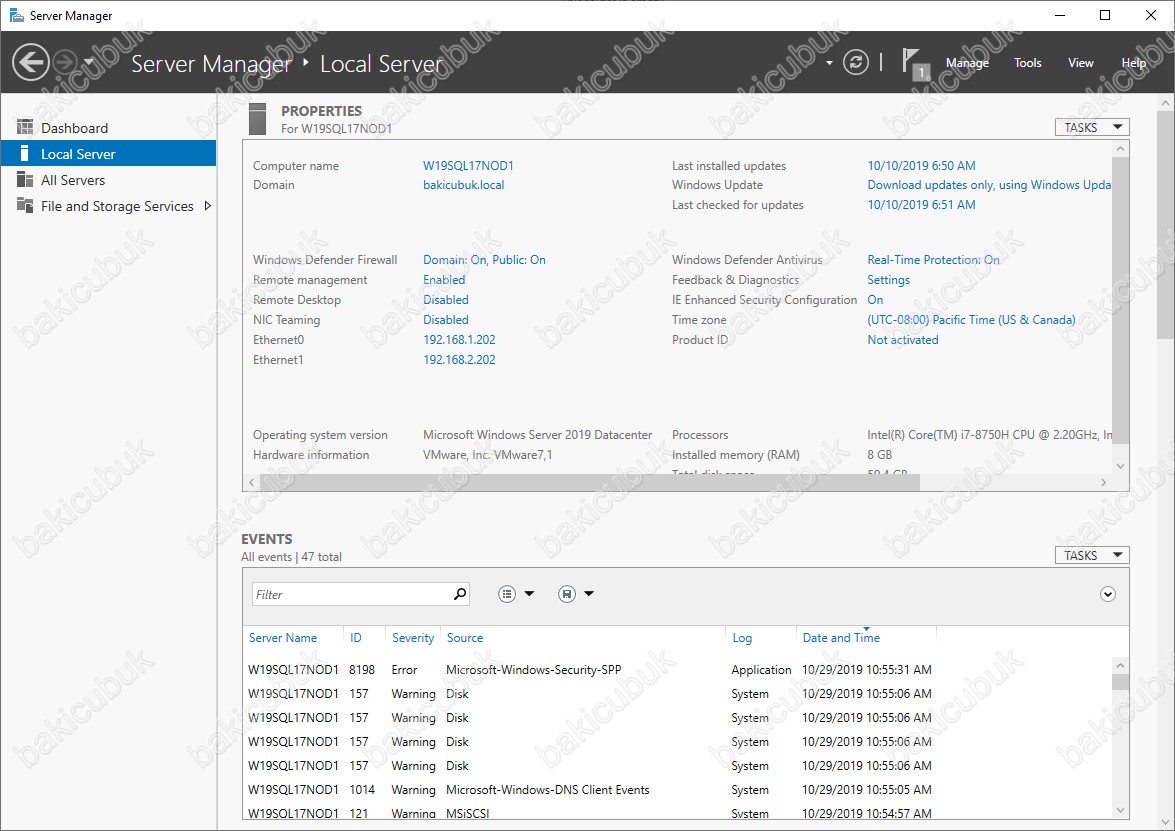Click the Dashboard sidebar icon
This screenshot has height=831, width=1175.
[x=25, y=127]
